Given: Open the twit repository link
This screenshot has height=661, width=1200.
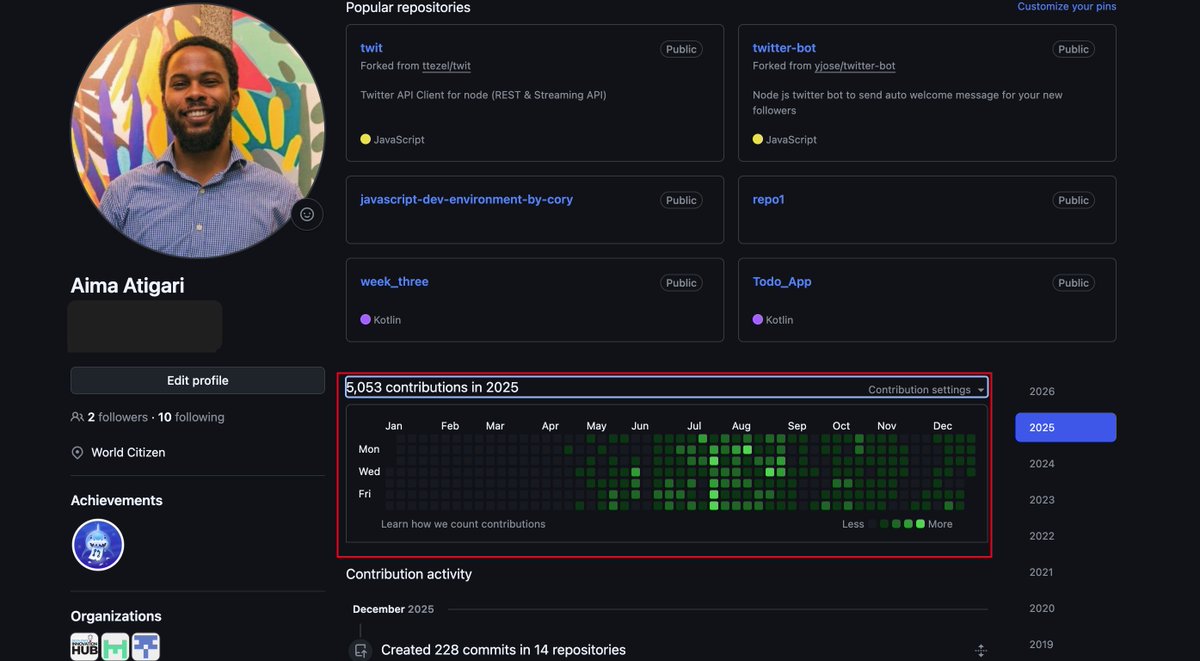Looking at the screenshot, I should [371, 47].
